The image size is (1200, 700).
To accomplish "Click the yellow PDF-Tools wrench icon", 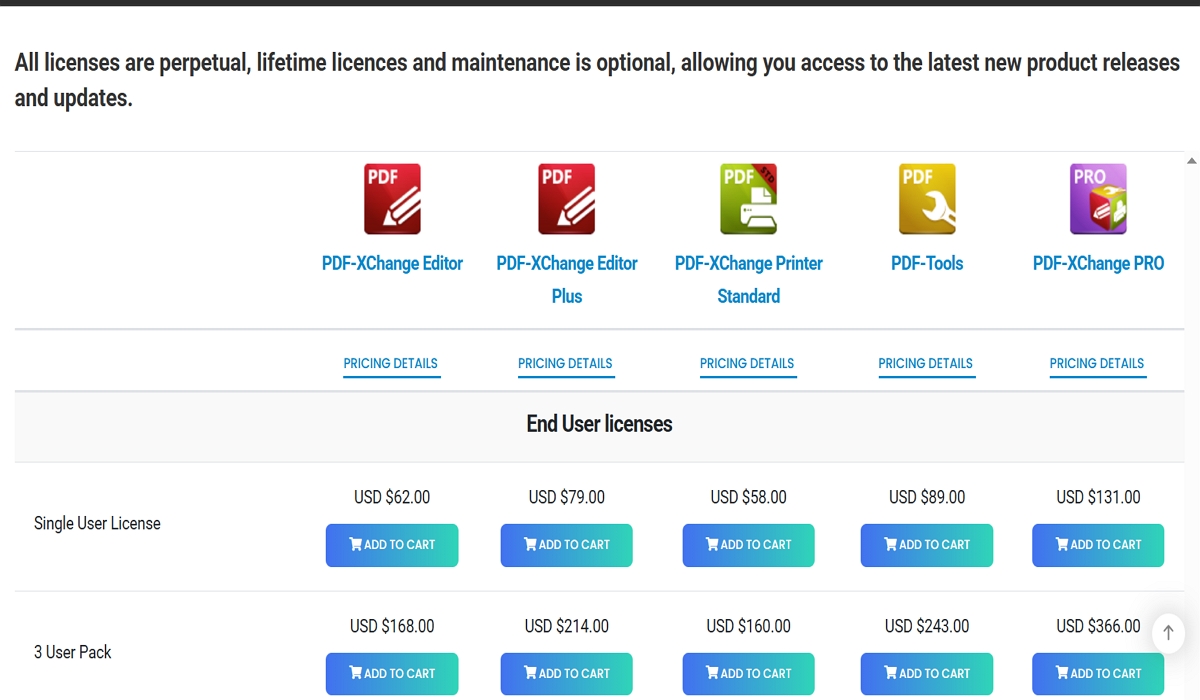I will pos(927,199).
